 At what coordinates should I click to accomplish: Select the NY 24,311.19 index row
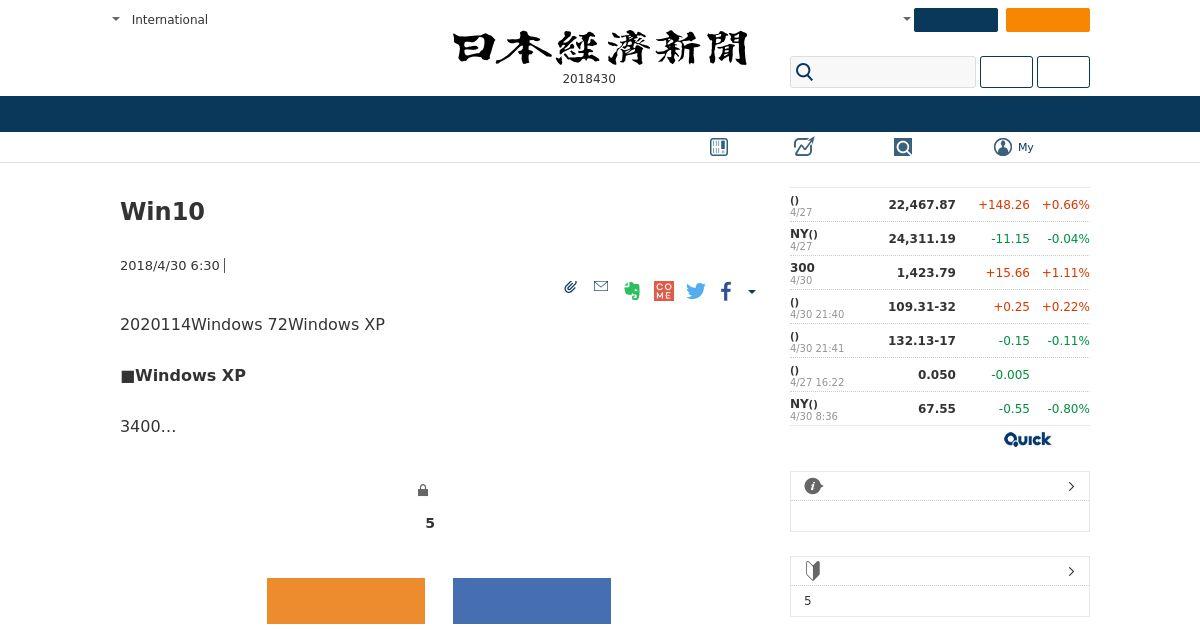tap(940, 239)
